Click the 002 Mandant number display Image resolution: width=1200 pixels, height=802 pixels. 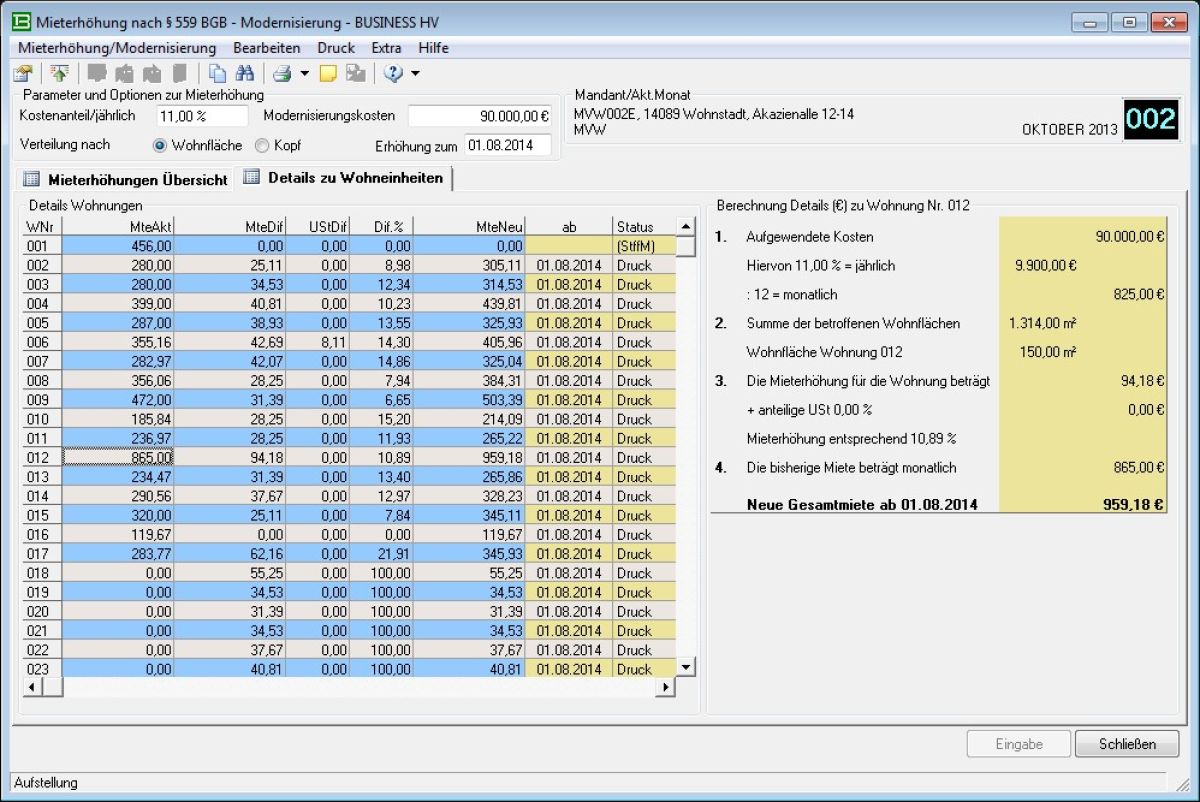1151,120
